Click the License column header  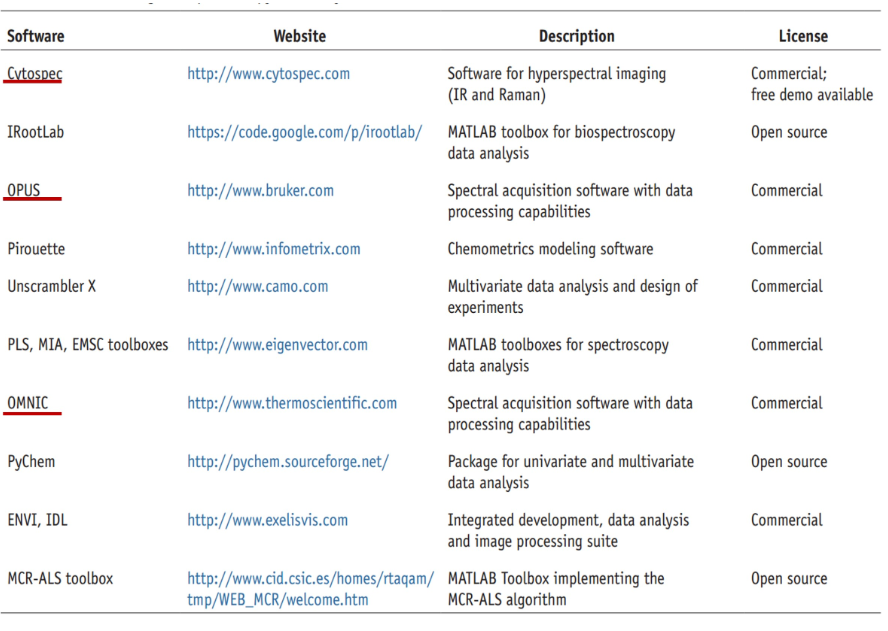[x=803, y=36]
